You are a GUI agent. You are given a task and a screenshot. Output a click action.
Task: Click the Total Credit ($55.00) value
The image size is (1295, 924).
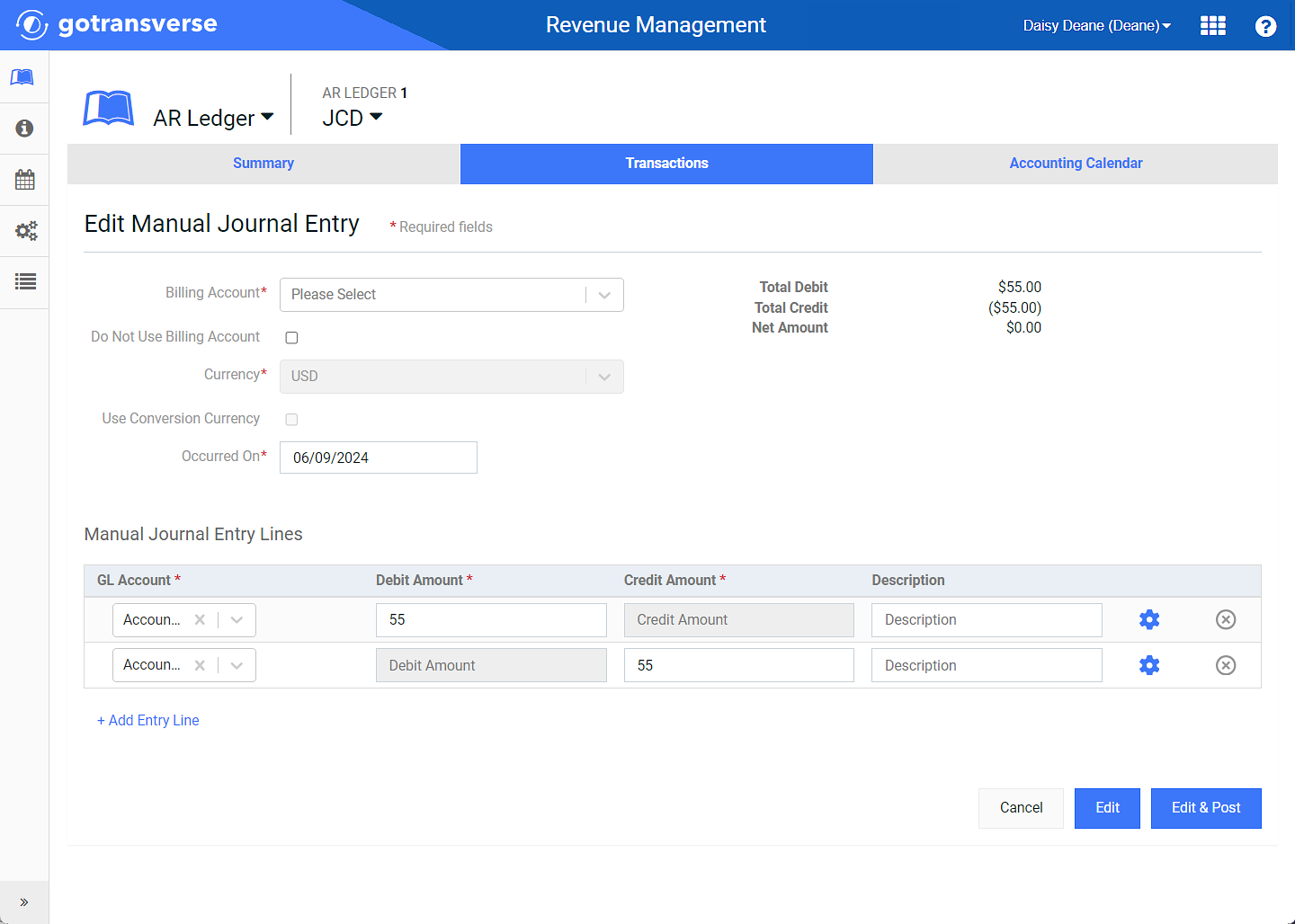pos(1014,307)
